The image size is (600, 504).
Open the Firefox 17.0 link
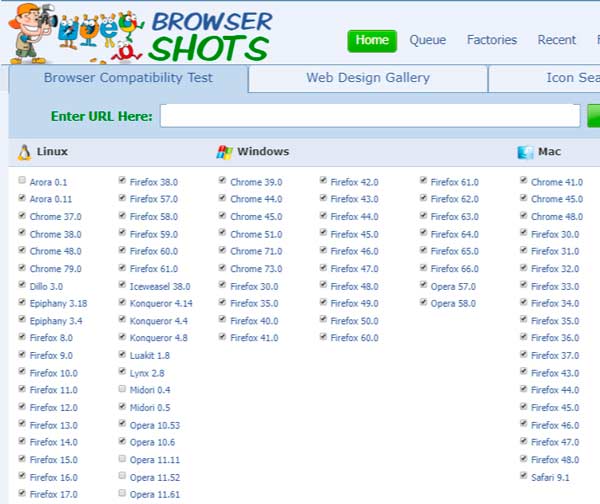[x=54, y=494]
